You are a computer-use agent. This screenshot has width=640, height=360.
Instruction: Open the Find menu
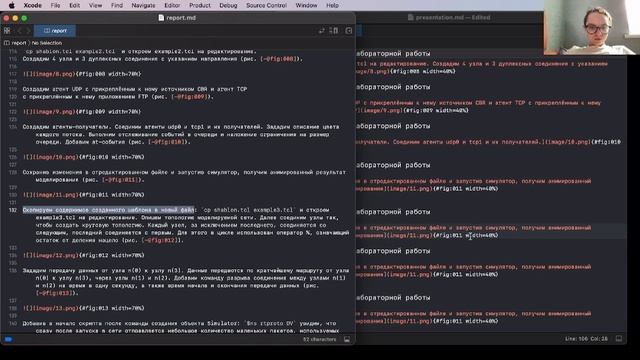coord(117,5)
